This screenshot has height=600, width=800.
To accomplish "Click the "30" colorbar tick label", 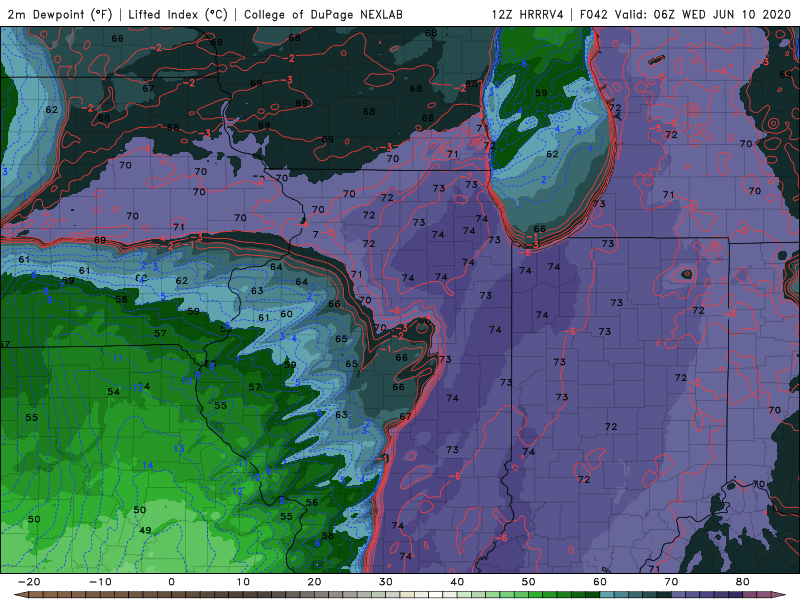I will (386, 582).
